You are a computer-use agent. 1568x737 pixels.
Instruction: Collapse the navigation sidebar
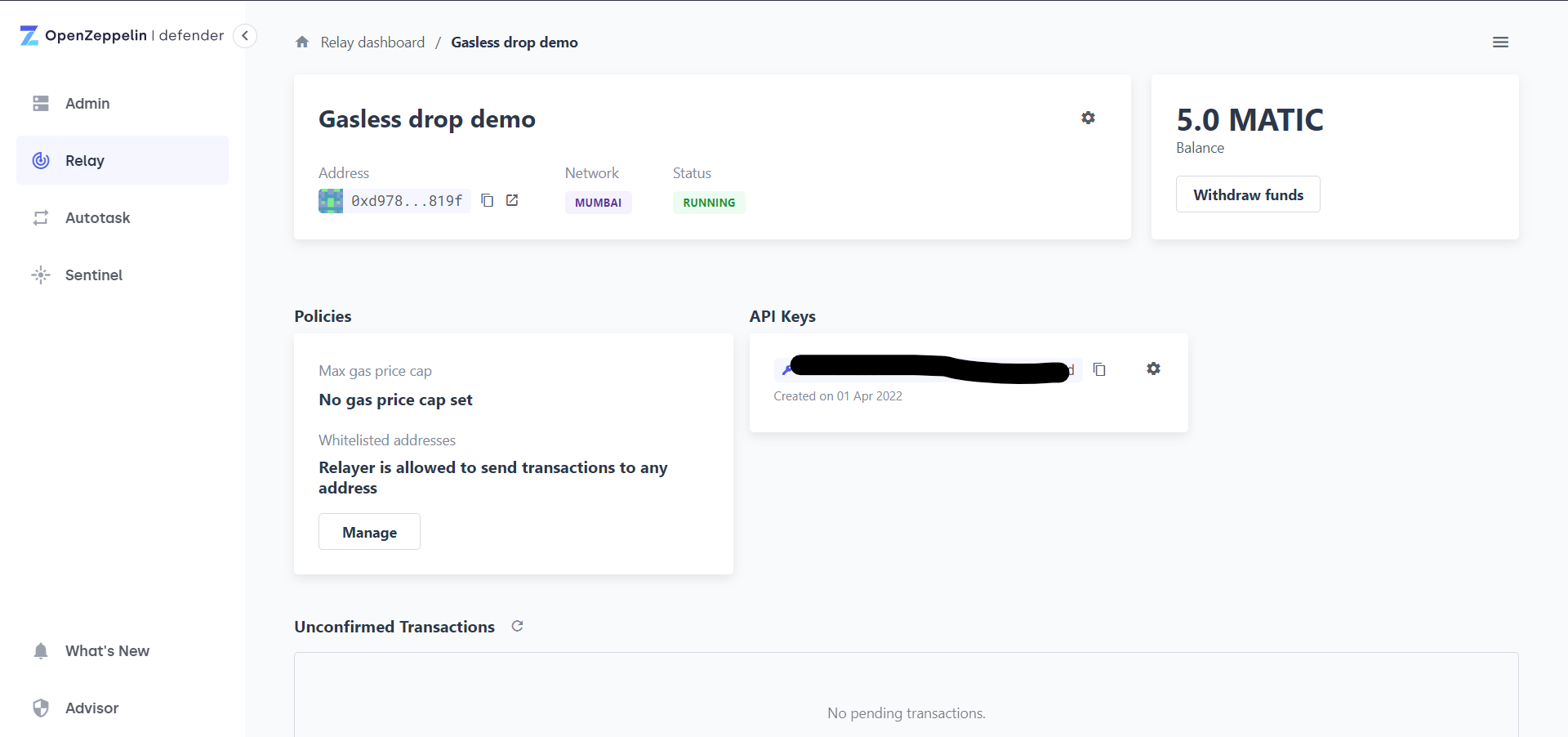(x=244, y=36)
